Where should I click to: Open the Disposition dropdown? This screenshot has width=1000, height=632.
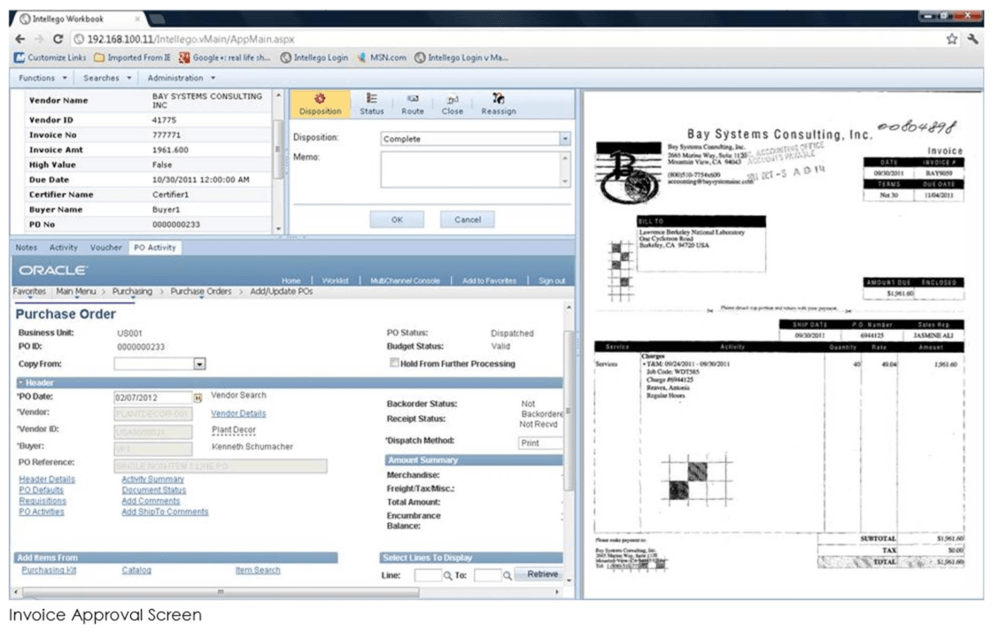coord(564,138)
